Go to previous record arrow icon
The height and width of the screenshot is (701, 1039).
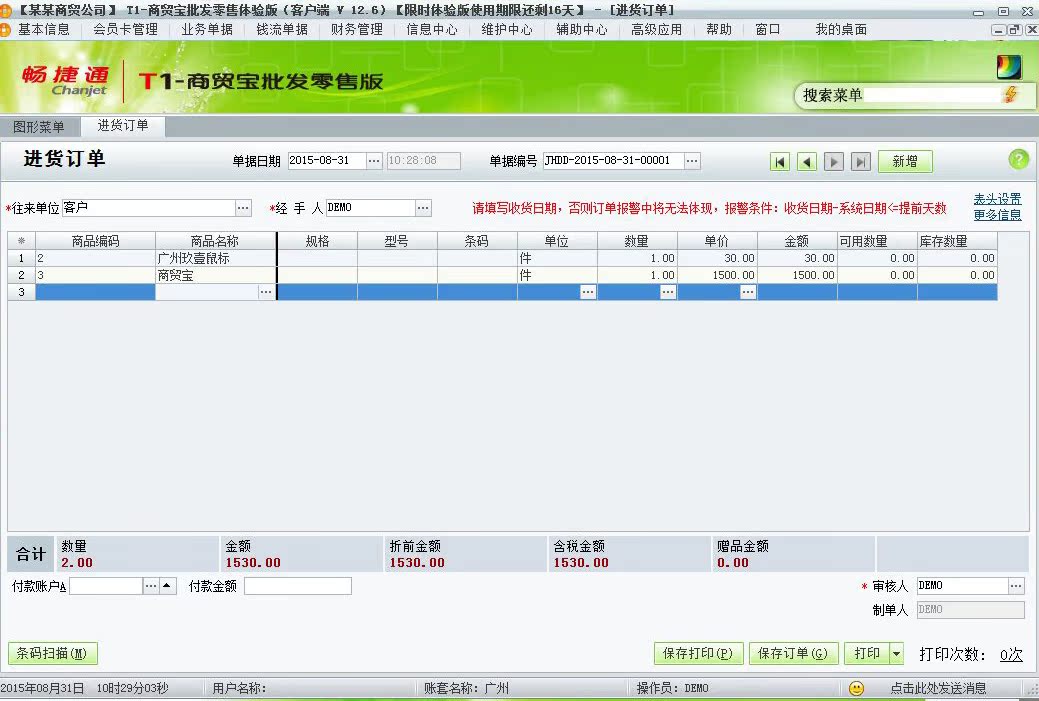[806, 162]
